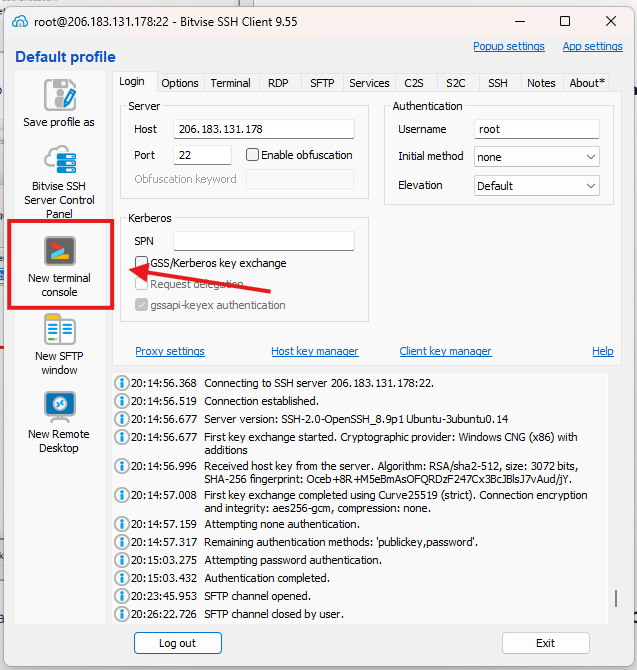Viewport: 637px width, 670px height.
Task: Open the S2C tab
Action: tap(455, 83)
